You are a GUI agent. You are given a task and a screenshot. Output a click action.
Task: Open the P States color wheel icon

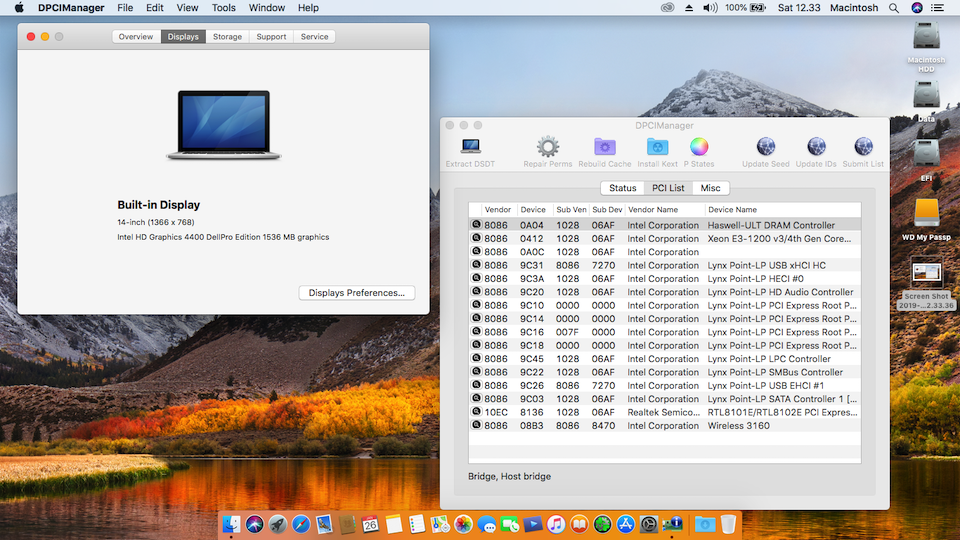[699, 148]
